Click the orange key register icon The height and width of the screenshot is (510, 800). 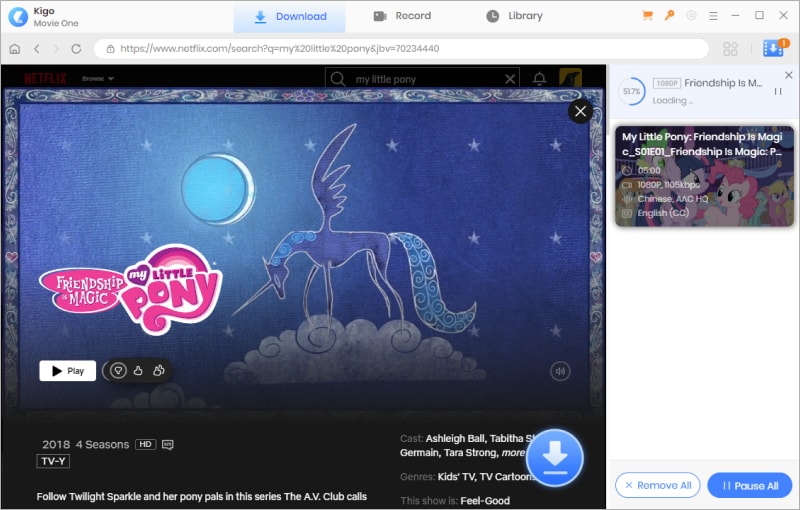669,16
